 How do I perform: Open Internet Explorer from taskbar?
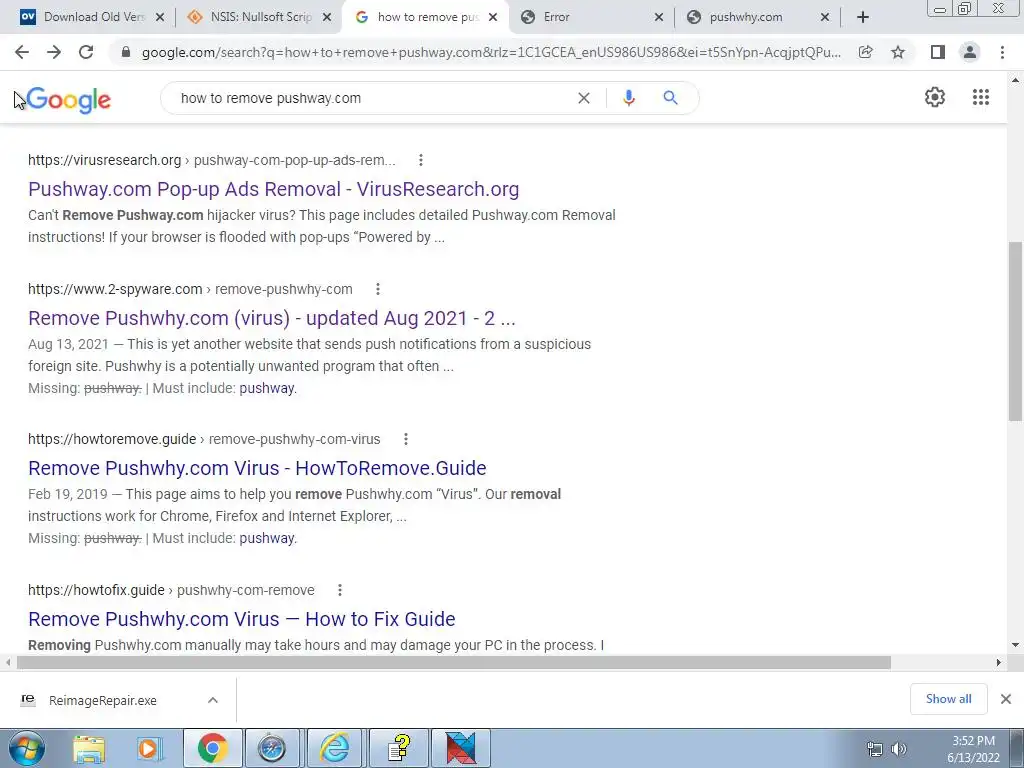[334, 748]
